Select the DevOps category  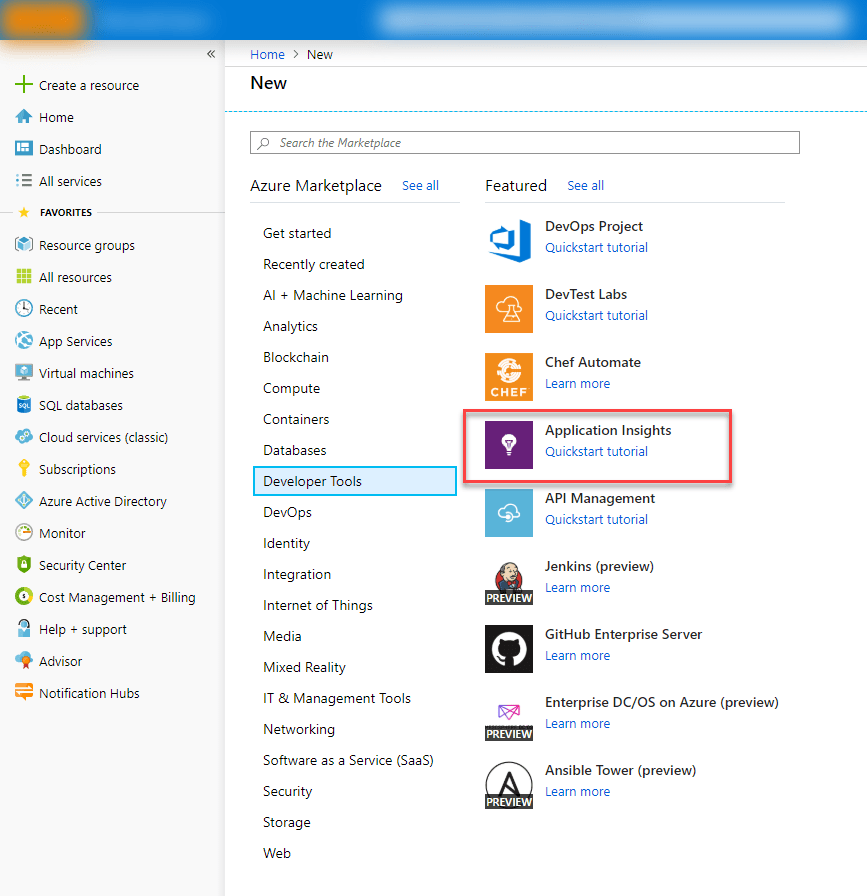coord(287,512)
